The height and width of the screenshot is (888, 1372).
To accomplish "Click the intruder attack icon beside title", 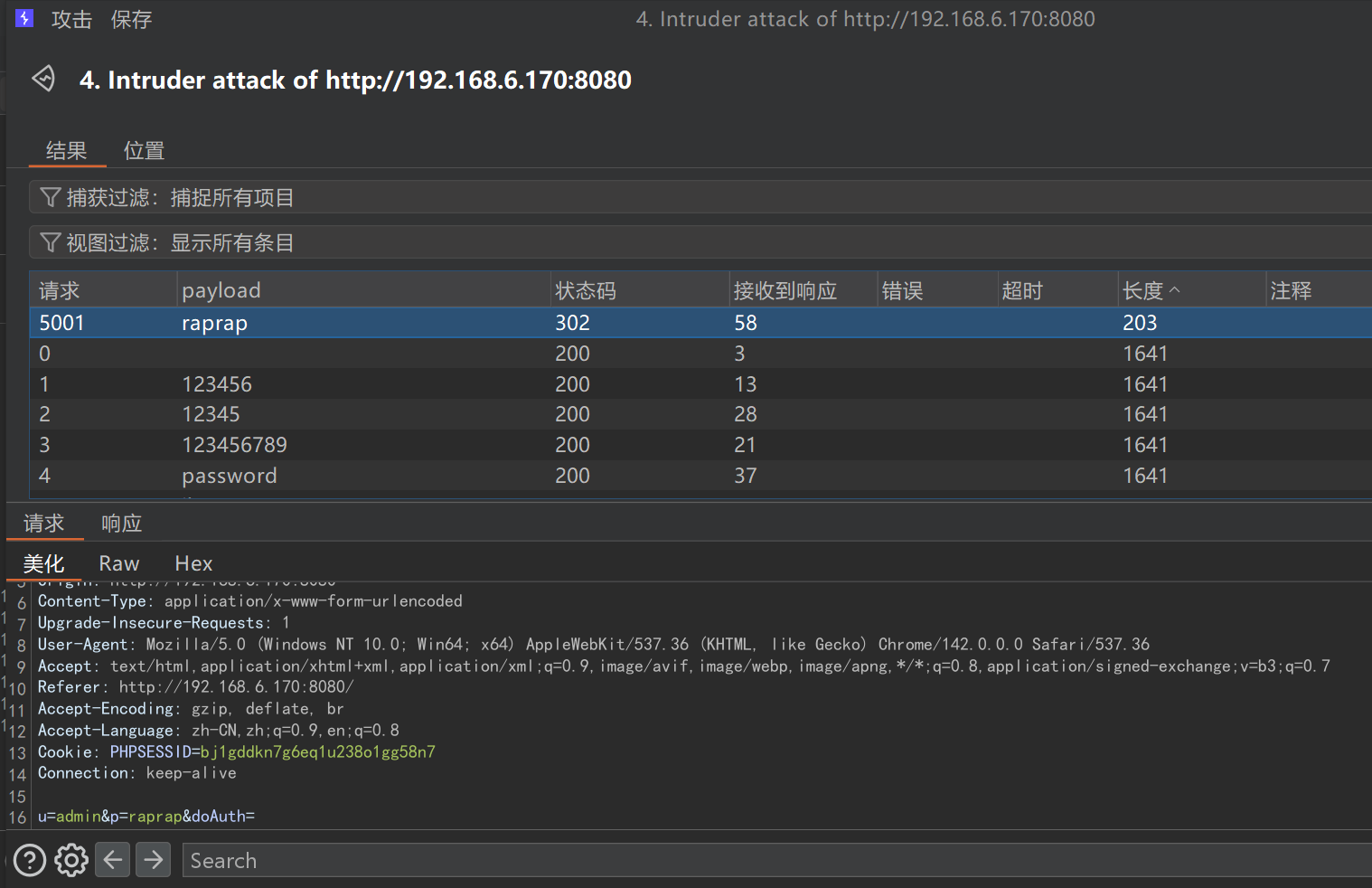I will click(x=43, y=80).
